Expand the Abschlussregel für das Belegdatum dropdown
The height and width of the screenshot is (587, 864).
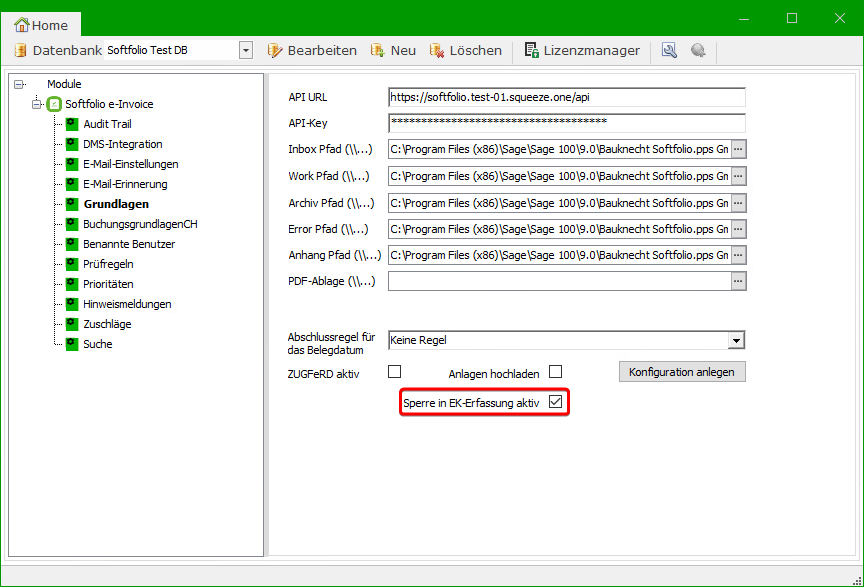coord(737,340)
